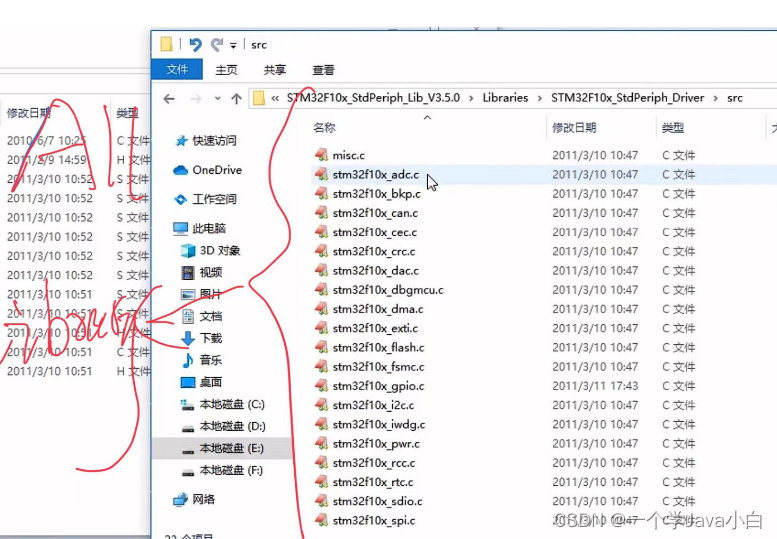Click the redo icon in title bar
Image resolution: width=777 pixels, height=539 pixels.
[x=217, y=45]
